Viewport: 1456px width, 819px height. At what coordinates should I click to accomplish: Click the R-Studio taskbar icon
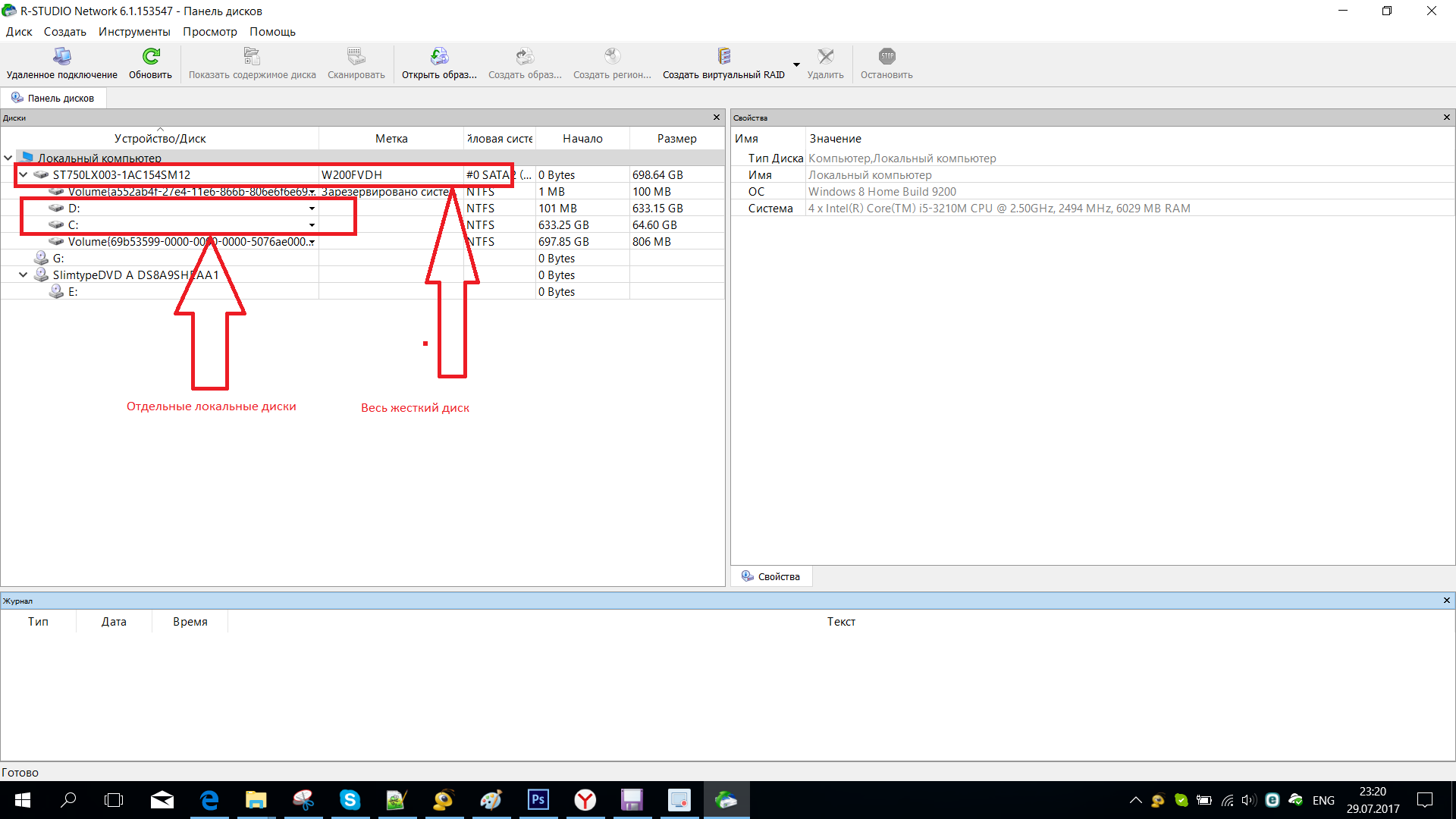tap(726, 800)
